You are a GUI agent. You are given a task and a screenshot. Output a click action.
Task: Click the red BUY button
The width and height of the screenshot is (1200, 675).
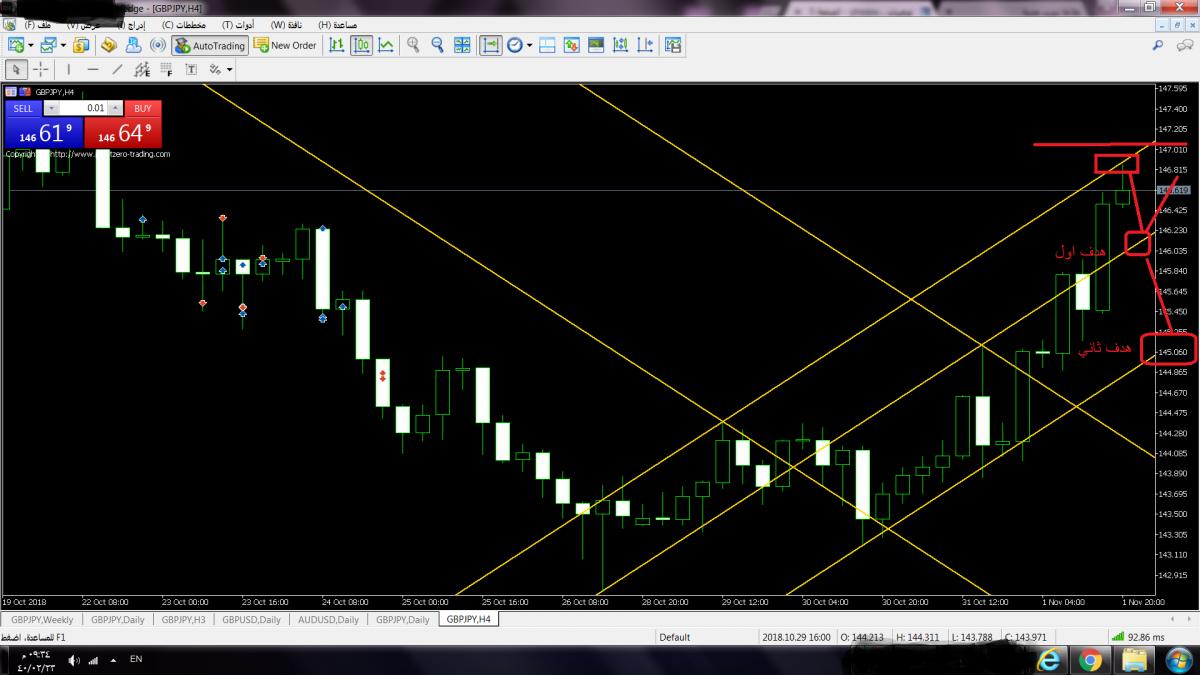coord(143,108)
